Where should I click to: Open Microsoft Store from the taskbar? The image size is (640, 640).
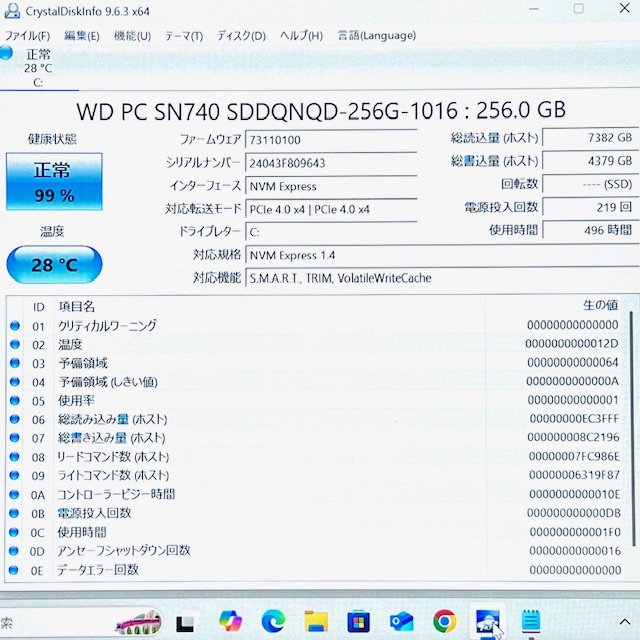(358, 622)
